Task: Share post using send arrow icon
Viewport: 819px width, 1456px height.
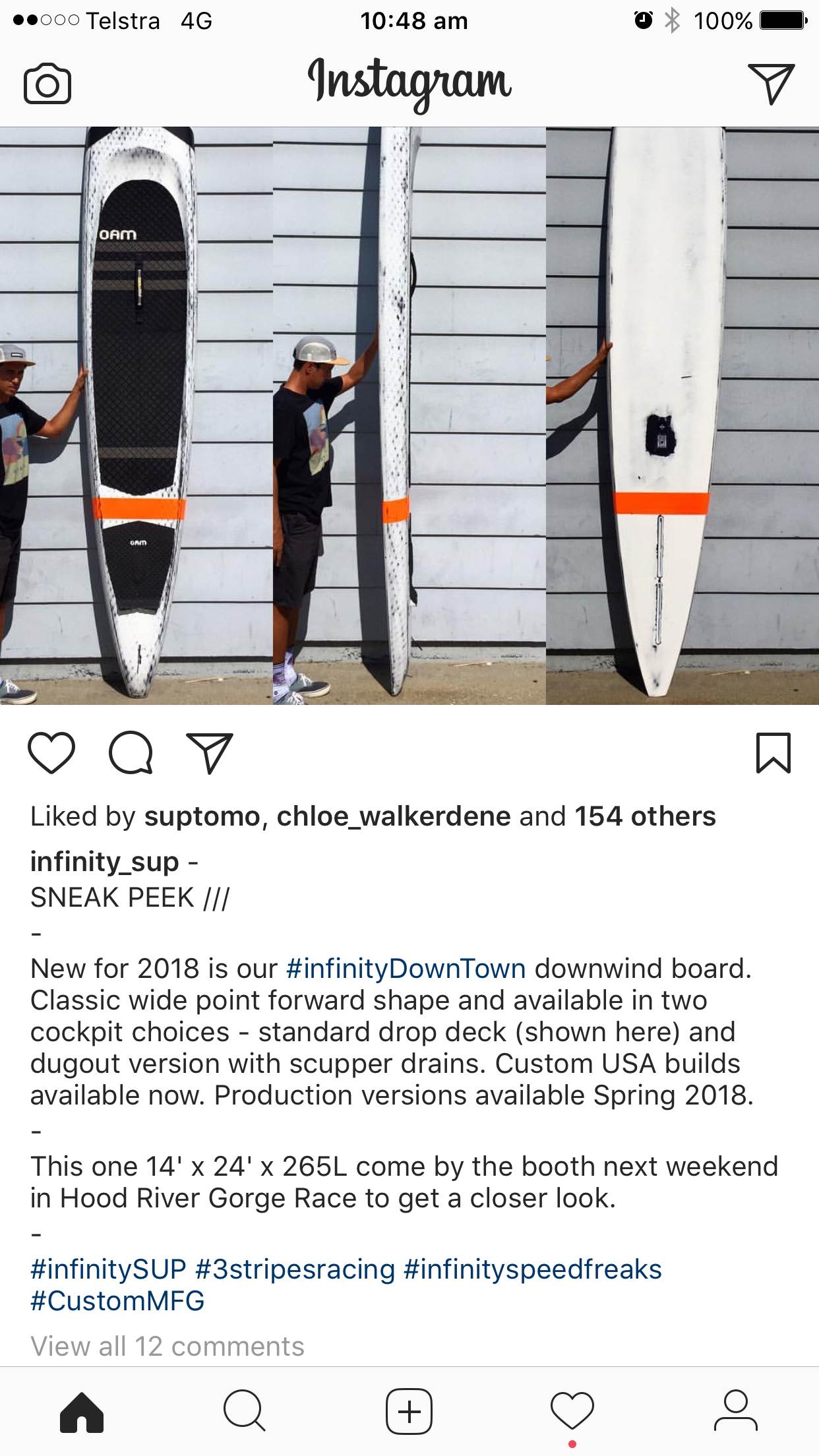Action: (x=210, y=752)
